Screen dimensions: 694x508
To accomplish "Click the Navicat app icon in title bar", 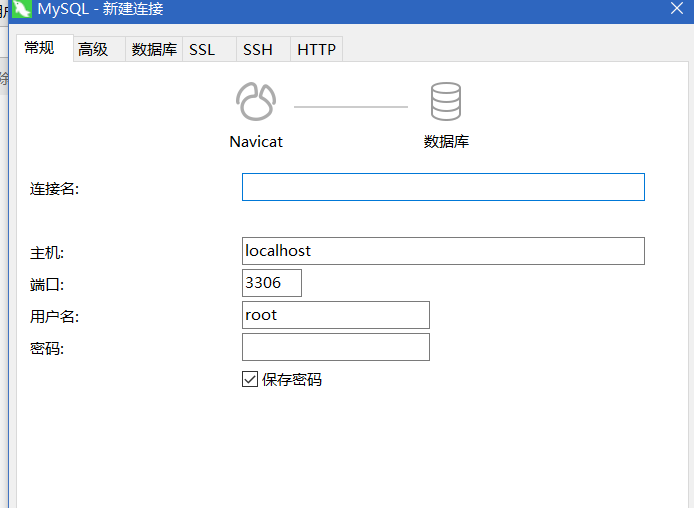I will pos(22,8).
